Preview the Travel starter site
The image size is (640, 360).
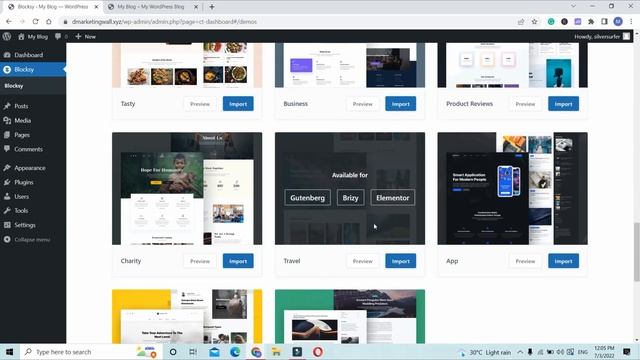click(x=362, y=261)
